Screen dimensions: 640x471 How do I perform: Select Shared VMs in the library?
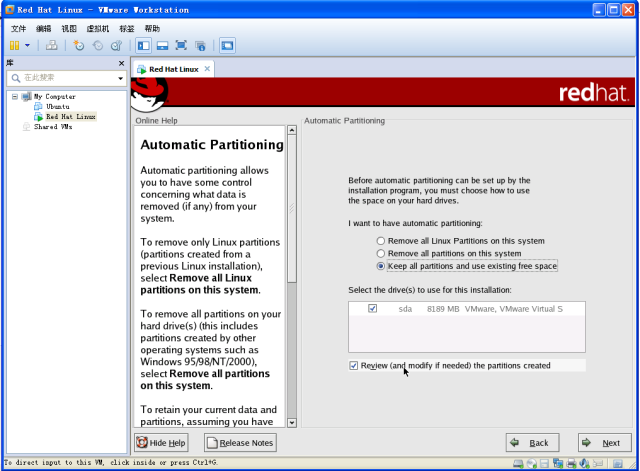pos(53,127)
